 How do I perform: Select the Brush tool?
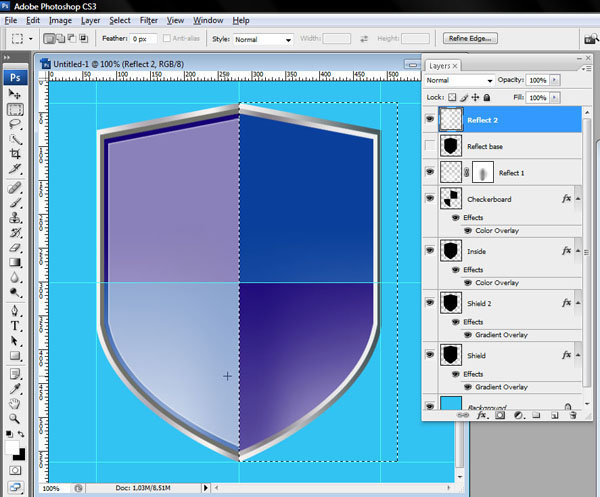click(x=15, y=203)
